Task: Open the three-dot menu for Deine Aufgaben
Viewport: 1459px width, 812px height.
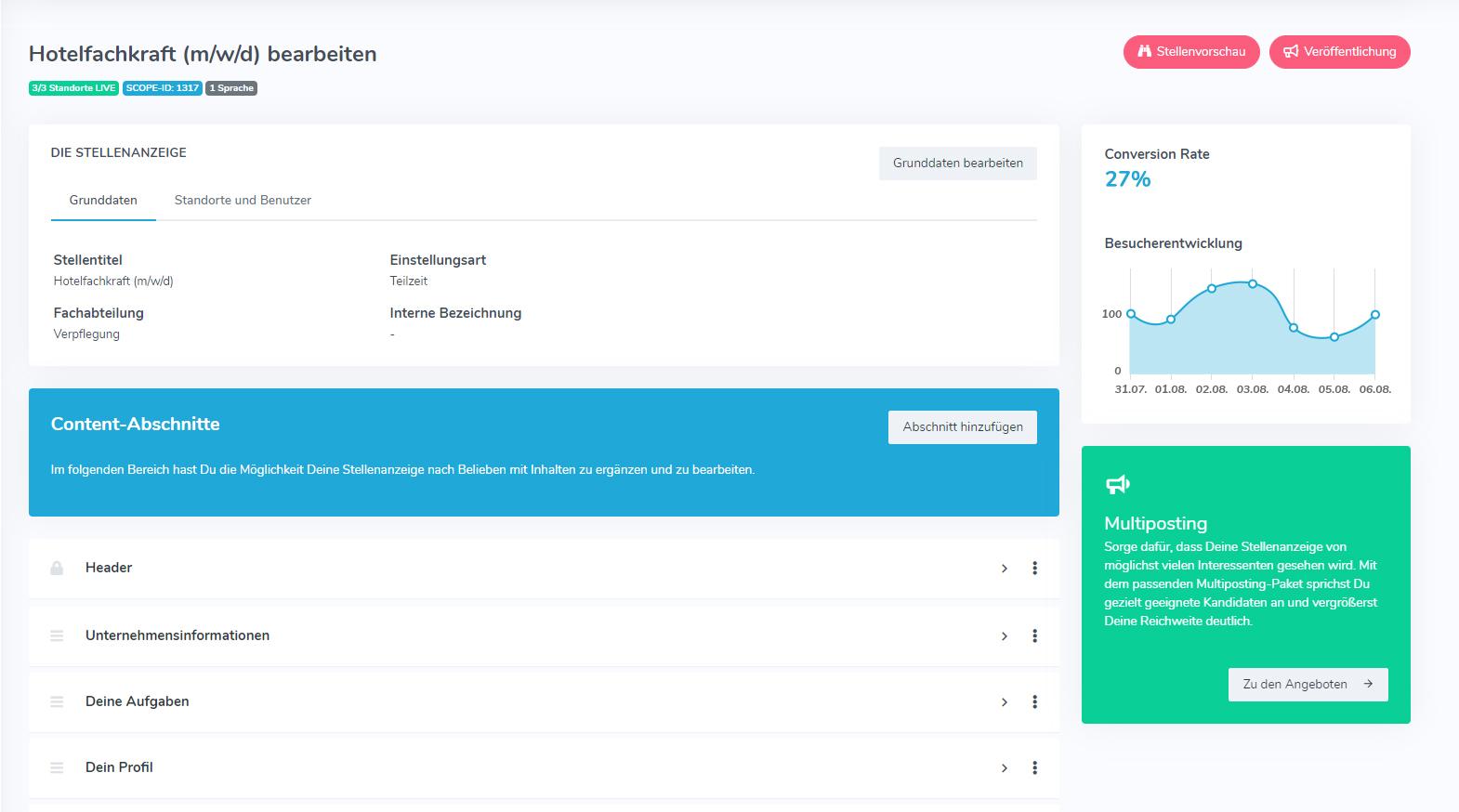Action: pyautogui.click(x=1034, y=702)
